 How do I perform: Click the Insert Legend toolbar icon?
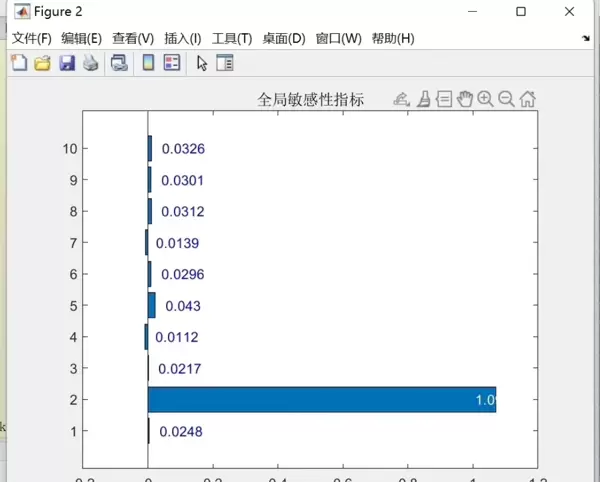tap(172, 63)
